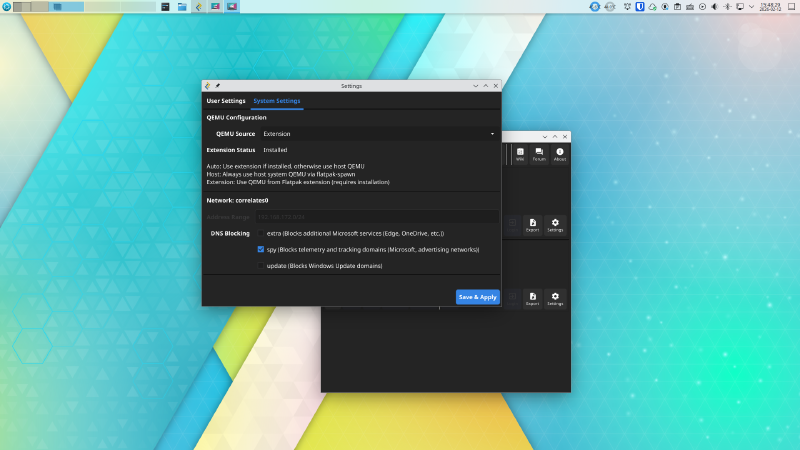Viewport: 800px width, 450px height.
Task: Enable the 'extra' DNS blocking checkbox
Action: point(261,233)
